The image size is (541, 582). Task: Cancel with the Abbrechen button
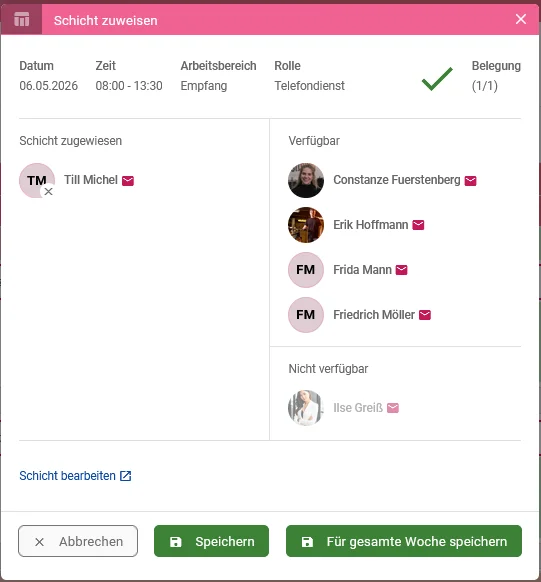[x=78, y=541]
